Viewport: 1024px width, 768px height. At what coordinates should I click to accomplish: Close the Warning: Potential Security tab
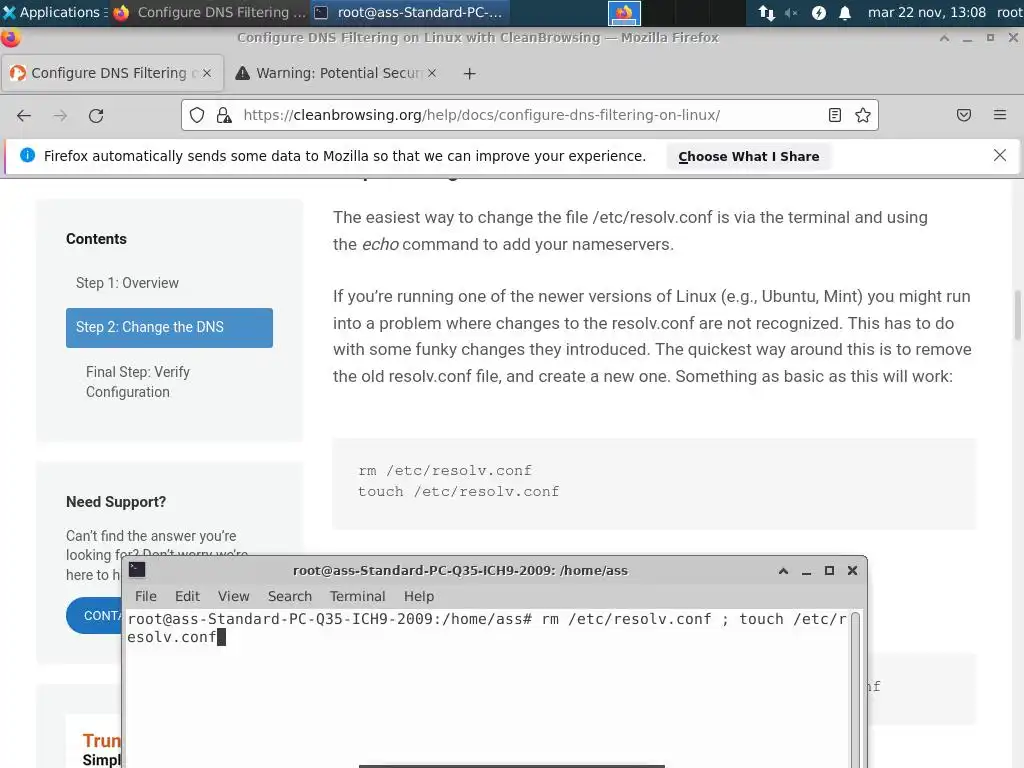tap(432, 73)
